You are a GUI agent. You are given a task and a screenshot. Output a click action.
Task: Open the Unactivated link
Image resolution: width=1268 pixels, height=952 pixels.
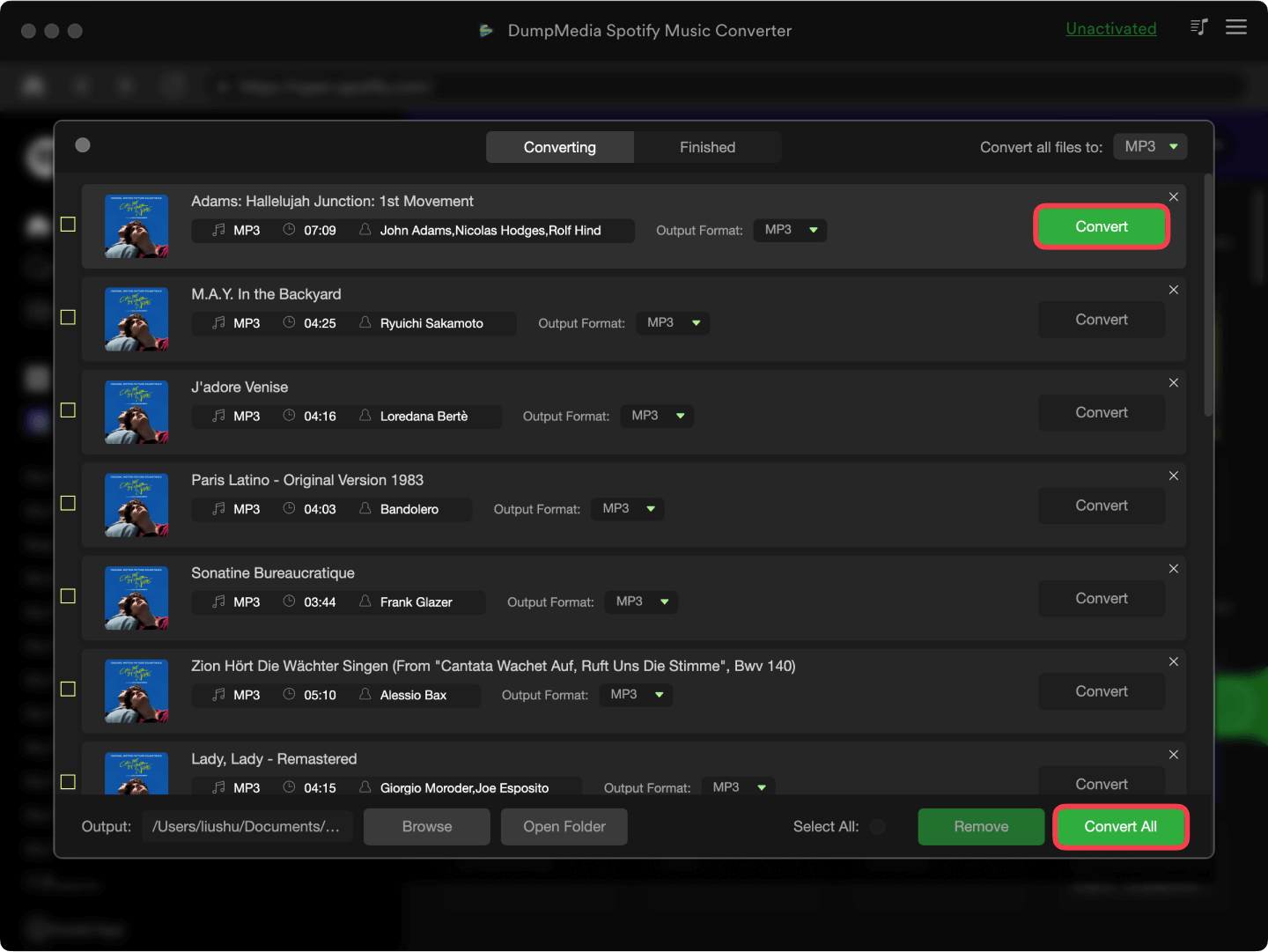[x=1111, y=28]
